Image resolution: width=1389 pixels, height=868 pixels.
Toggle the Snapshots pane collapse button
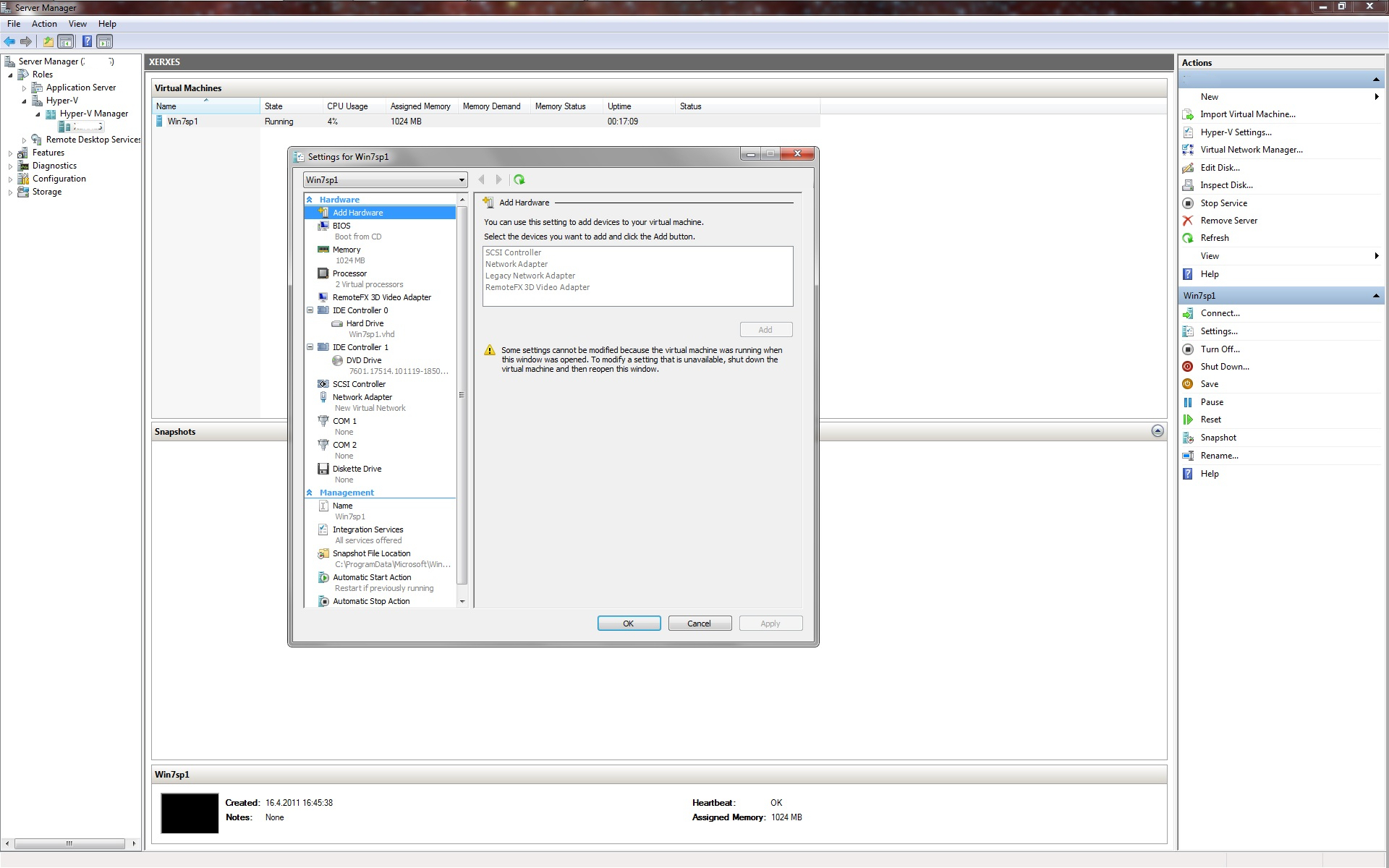(1157, 431)
